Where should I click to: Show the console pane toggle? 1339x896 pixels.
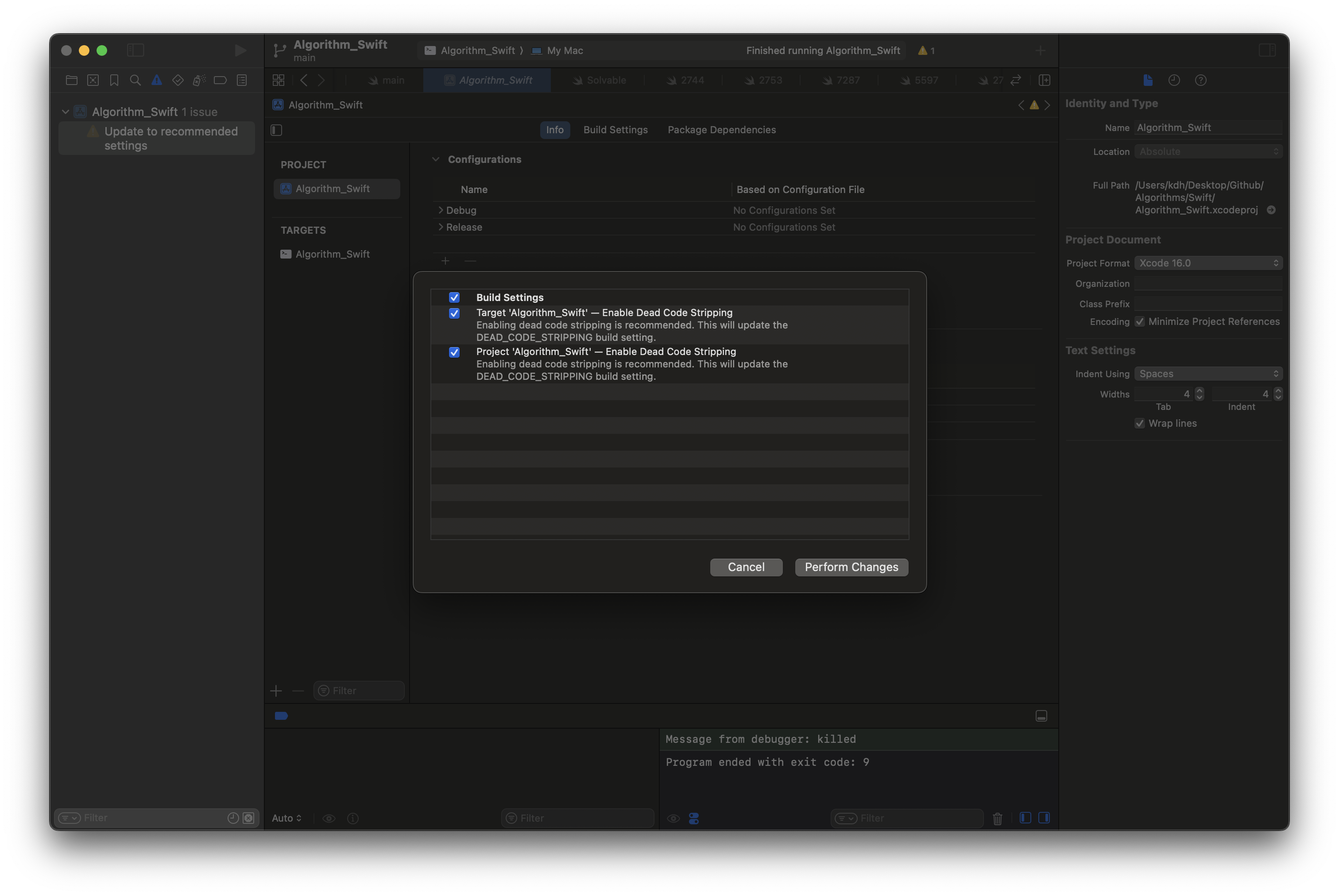coord(1044,818)
